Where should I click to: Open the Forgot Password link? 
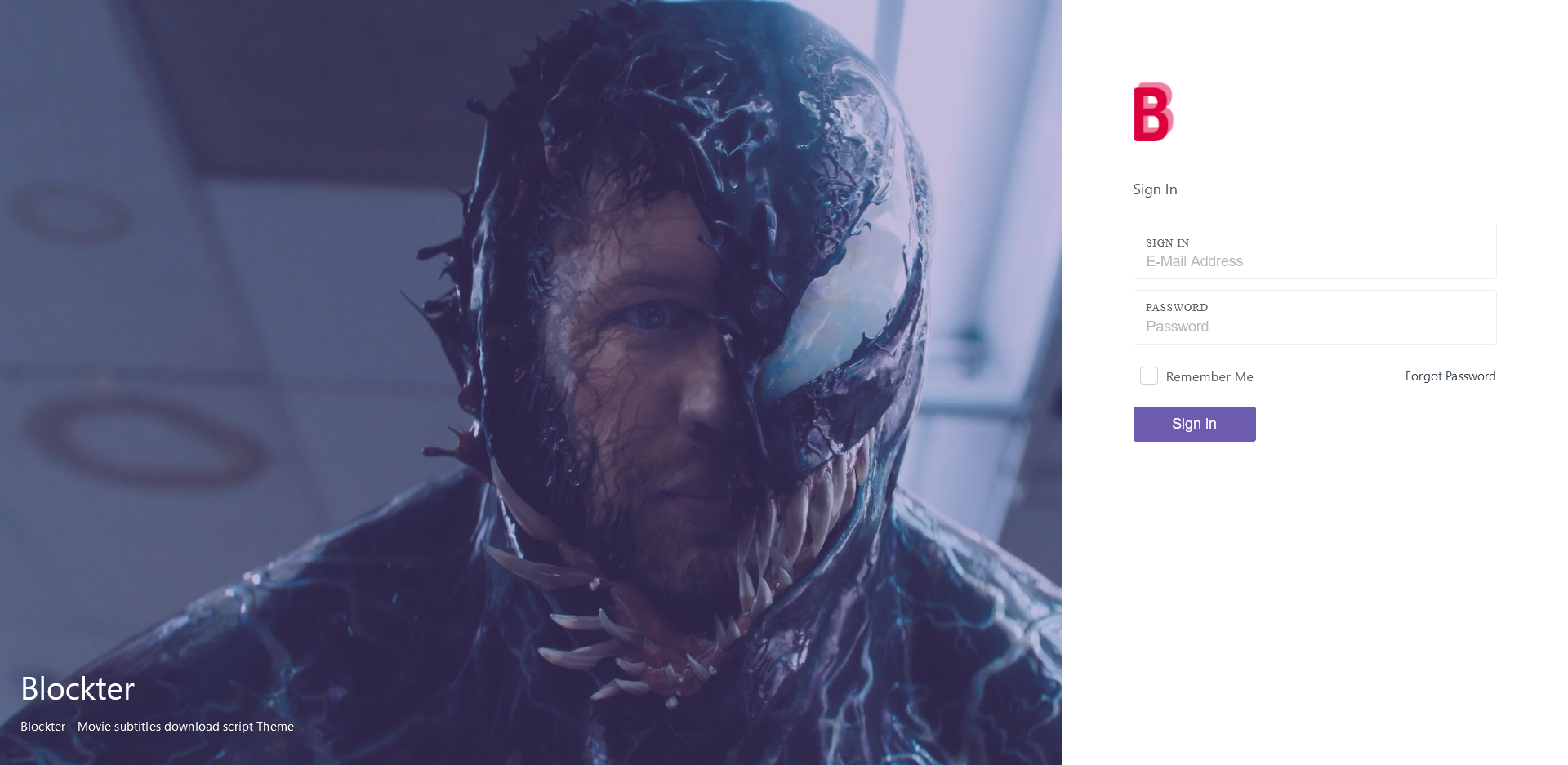tap(1450, 376)
